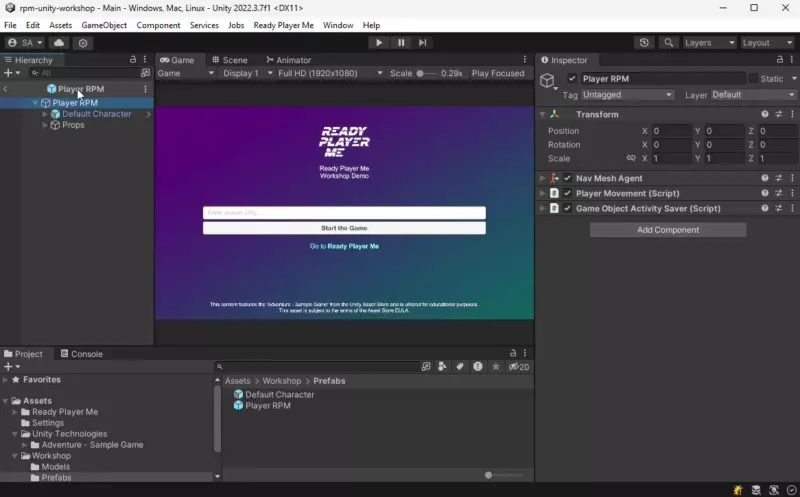Collapse the Transform component foldout
Screen dimensions: 800x497
(542, 114)
